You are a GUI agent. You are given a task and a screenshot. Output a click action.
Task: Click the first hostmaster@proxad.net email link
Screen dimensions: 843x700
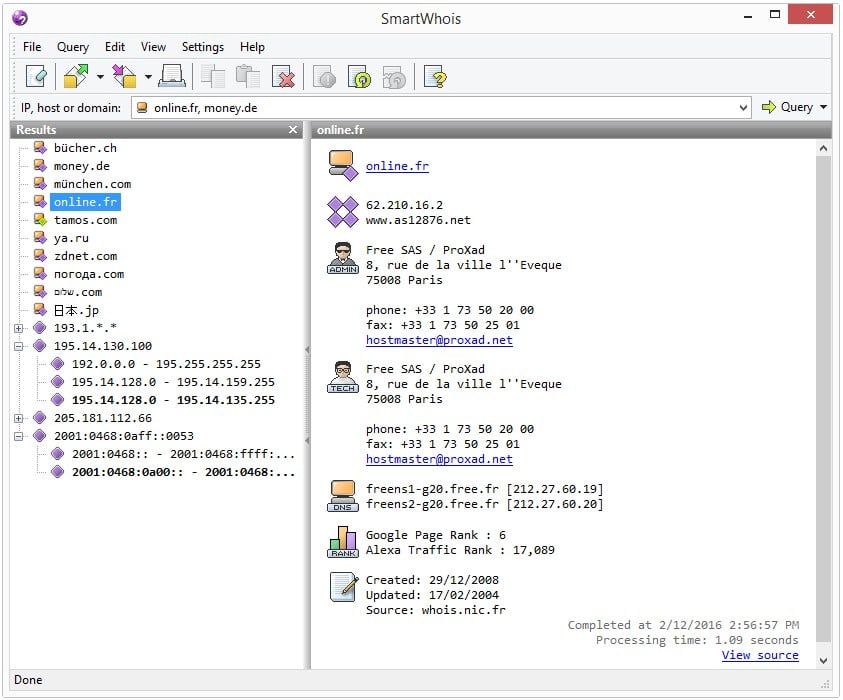(439, 340)
